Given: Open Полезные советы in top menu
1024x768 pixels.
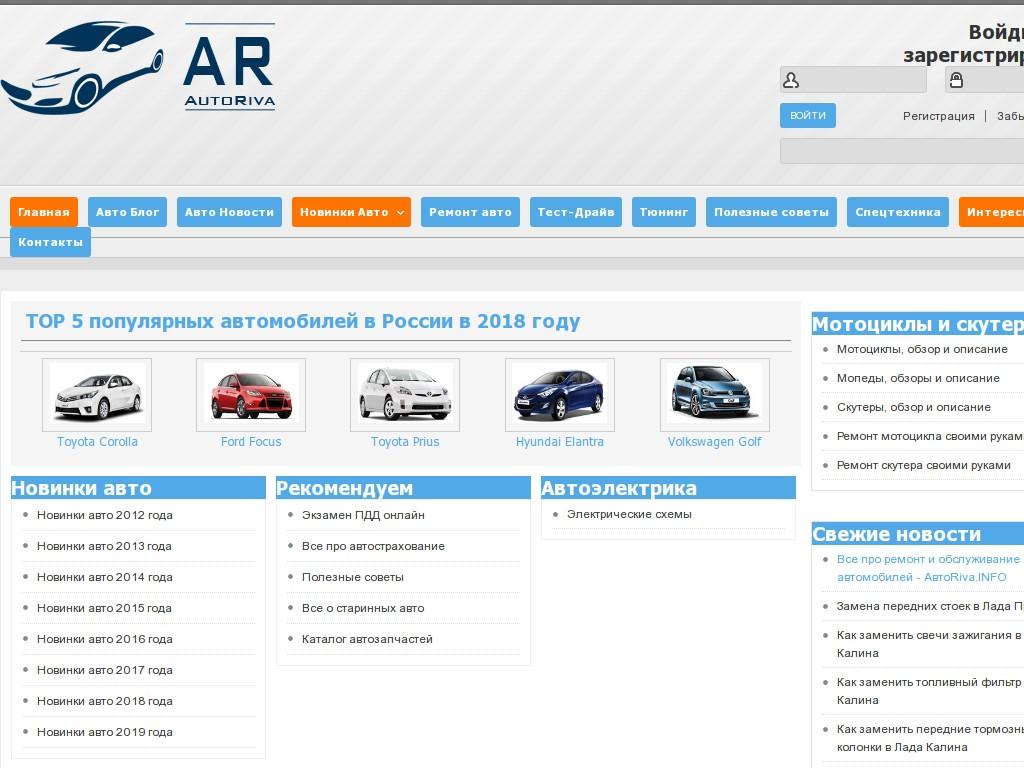Looking at the screenshot, I should coord(771,212).
